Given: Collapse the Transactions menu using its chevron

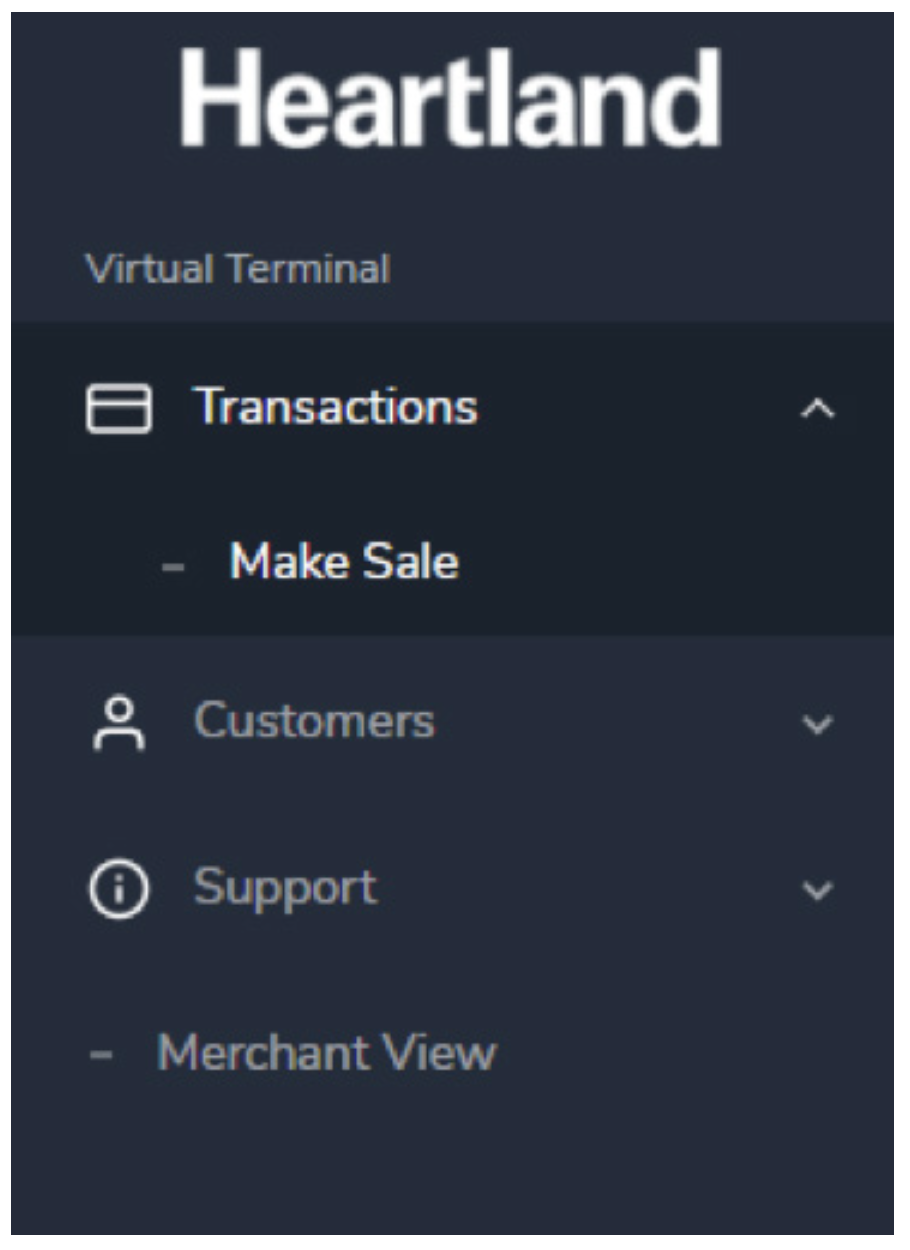Looking at the screenshot, I should coord(817,409).
